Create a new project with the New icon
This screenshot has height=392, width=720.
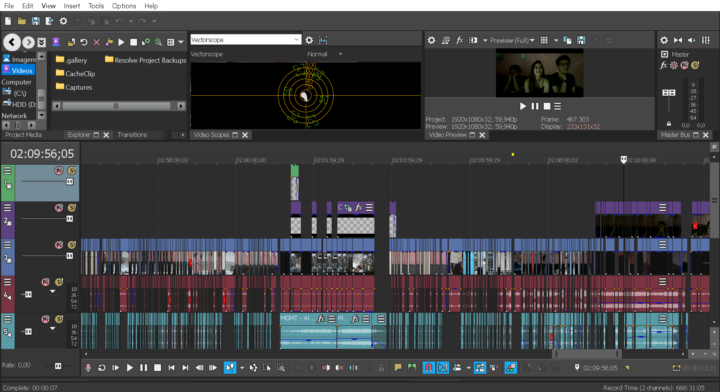(x=8, y=21)
